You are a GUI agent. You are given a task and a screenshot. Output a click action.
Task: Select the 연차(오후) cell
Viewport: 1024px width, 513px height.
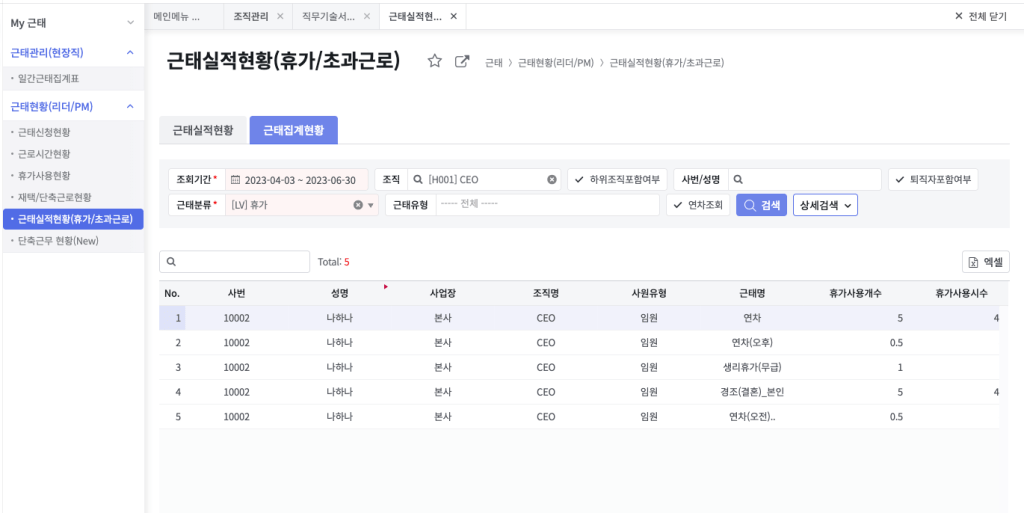tap(752, 343)
